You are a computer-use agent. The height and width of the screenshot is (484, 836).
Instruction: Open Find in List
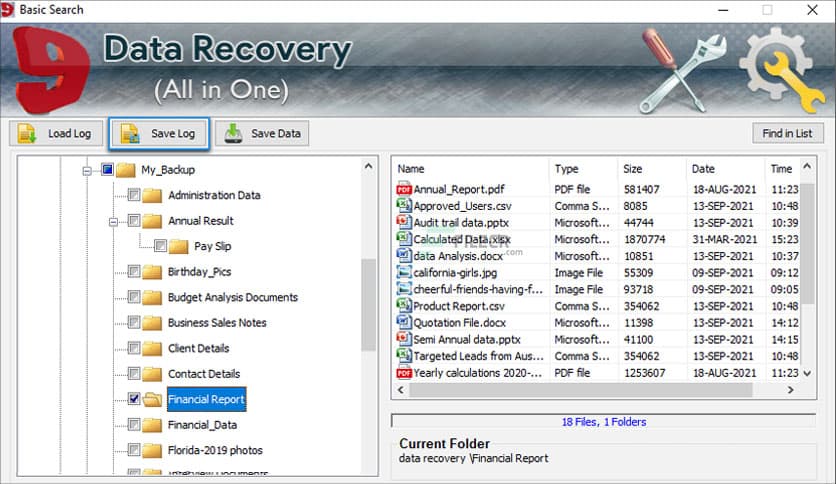[787, 133]
